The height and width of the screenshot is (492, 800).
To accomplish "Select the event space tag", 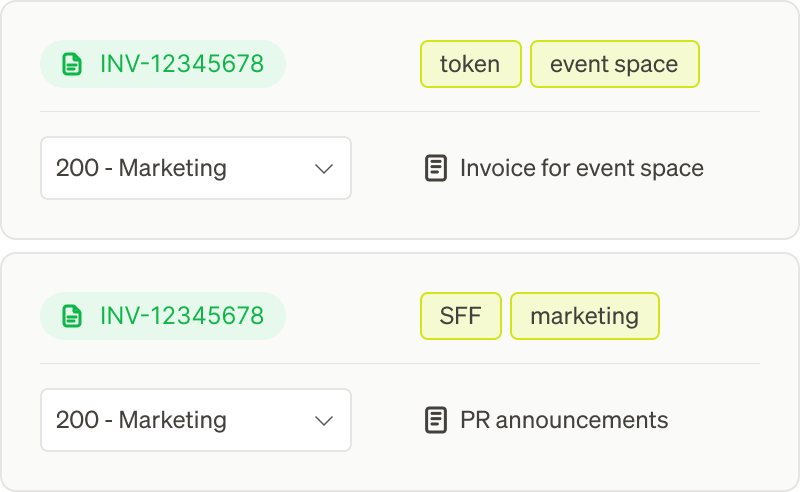I will (614, 65).
